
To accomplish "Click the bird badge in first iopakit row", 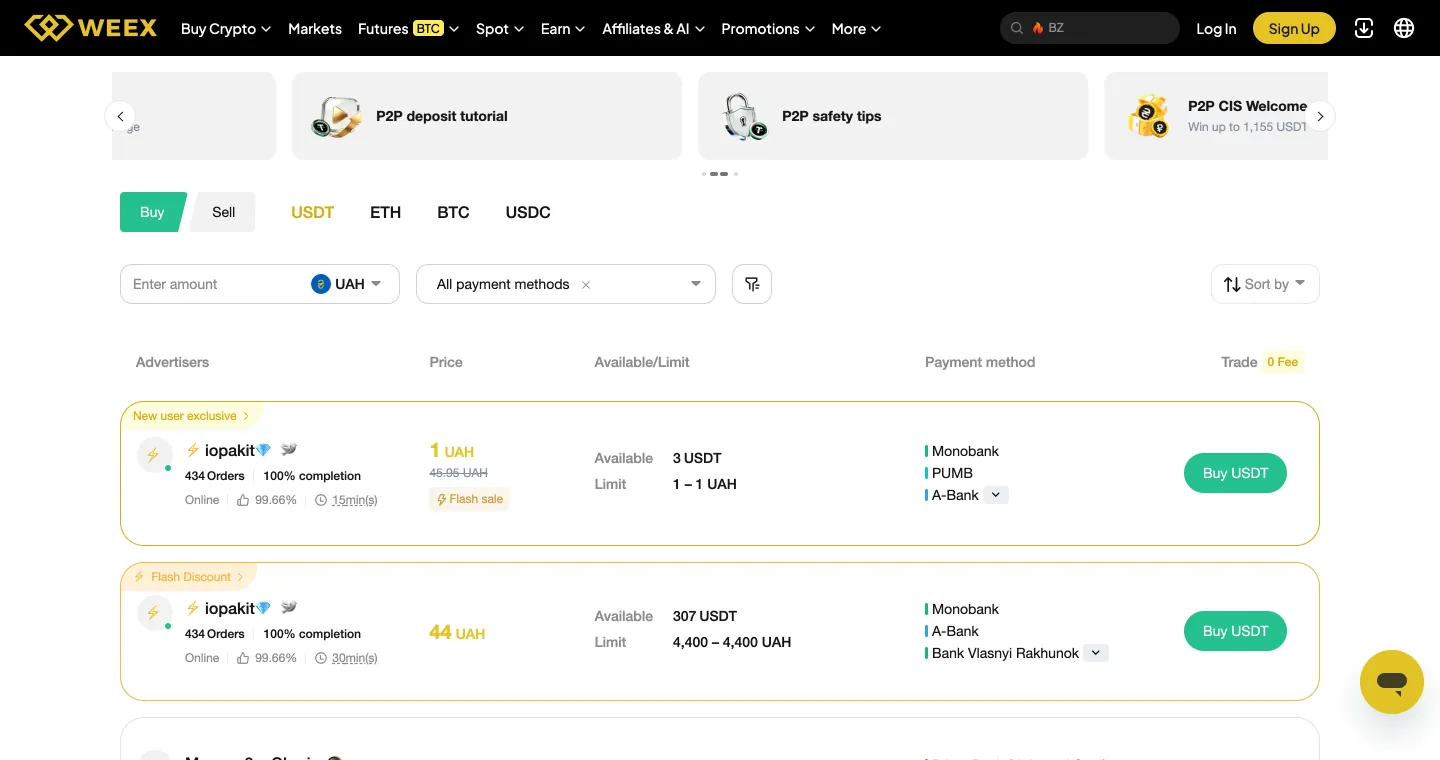I will tap(289, 450).
